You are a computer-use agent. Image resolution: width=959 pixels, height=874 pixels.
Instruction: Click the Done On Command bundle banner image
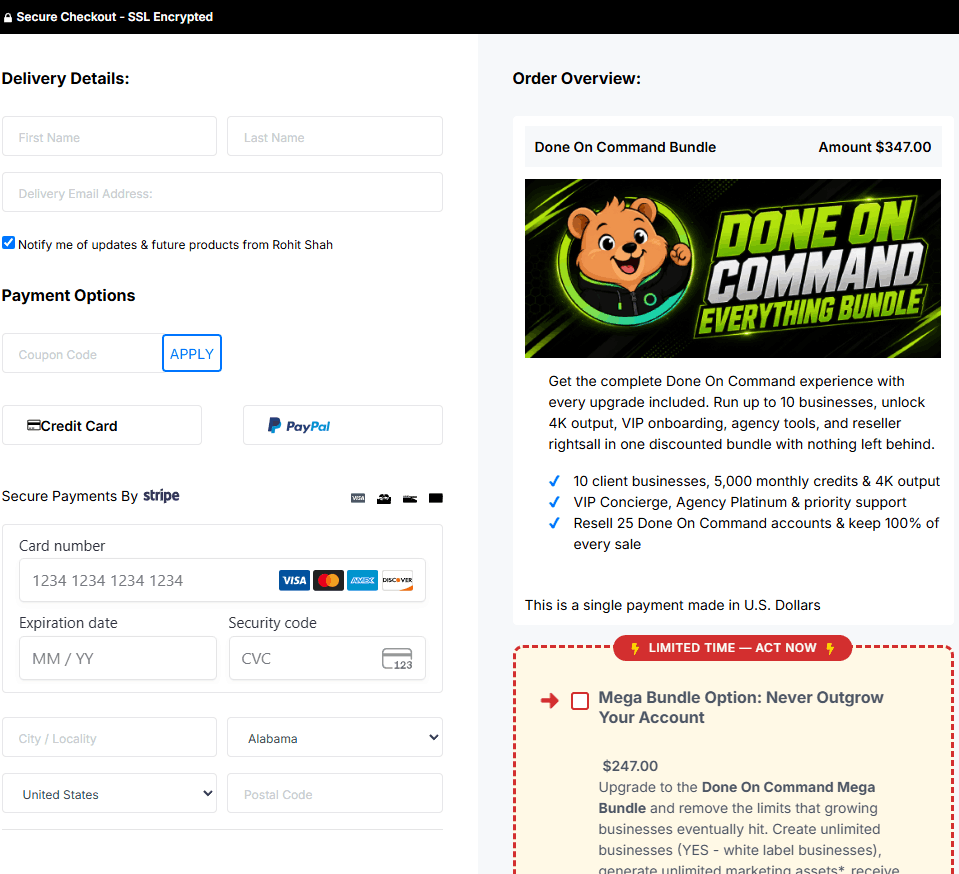(x=733, y=268)
